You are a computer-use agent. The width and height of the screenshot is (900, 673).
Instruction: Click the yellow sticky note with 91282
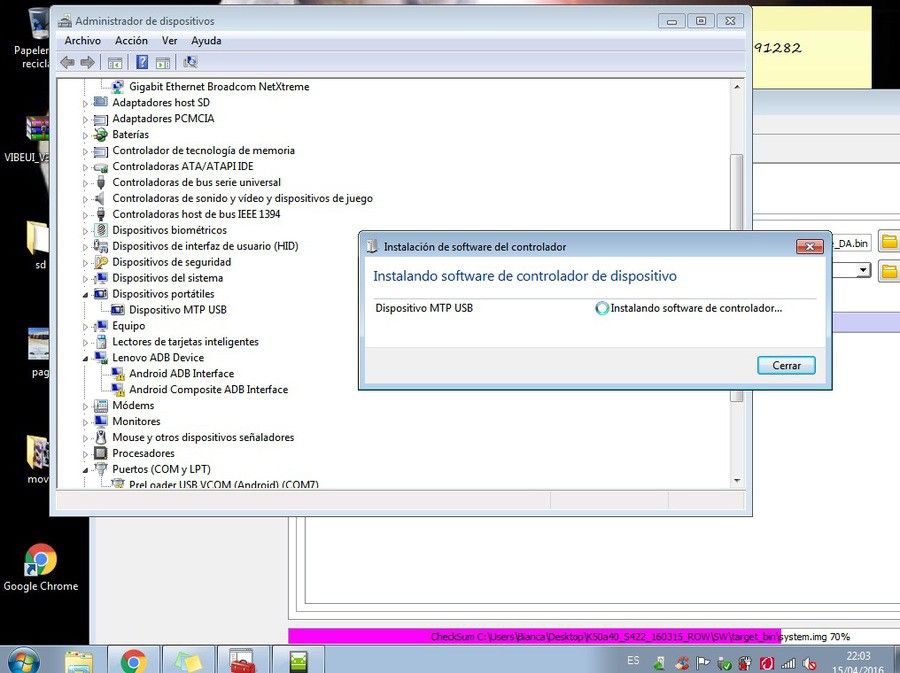(812, 48)
